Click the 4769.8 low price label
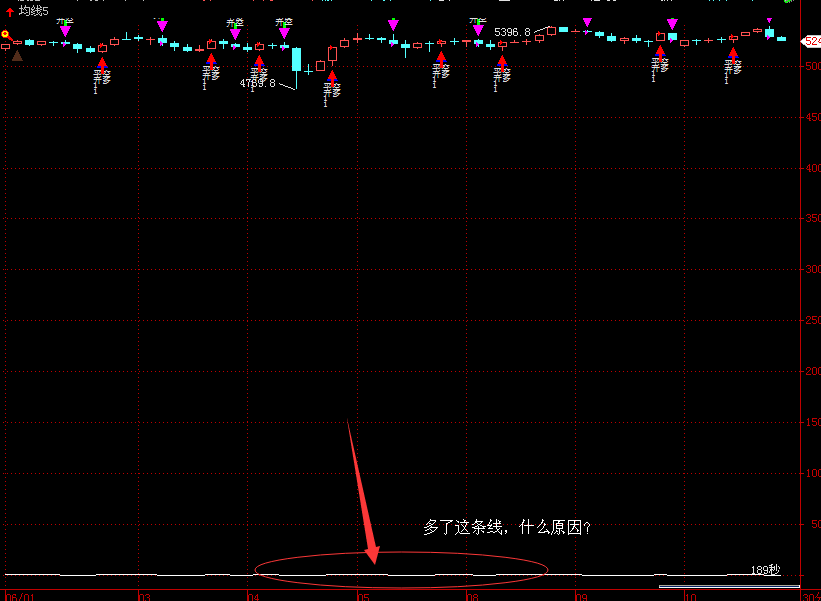 click(x=257, y=83)
